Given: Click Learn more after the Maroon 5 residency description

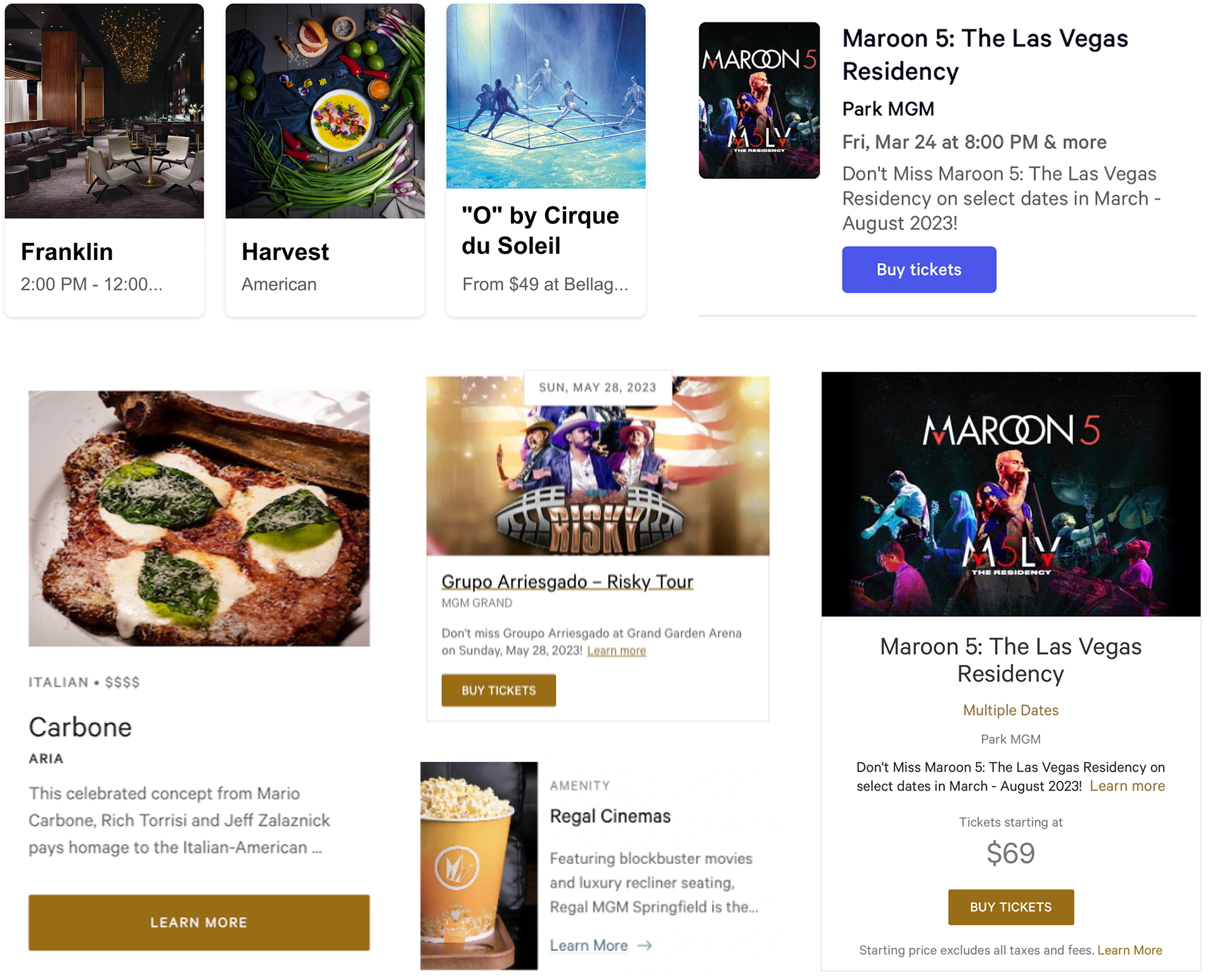Looking at the screenshot, I should coord(1127,786).
